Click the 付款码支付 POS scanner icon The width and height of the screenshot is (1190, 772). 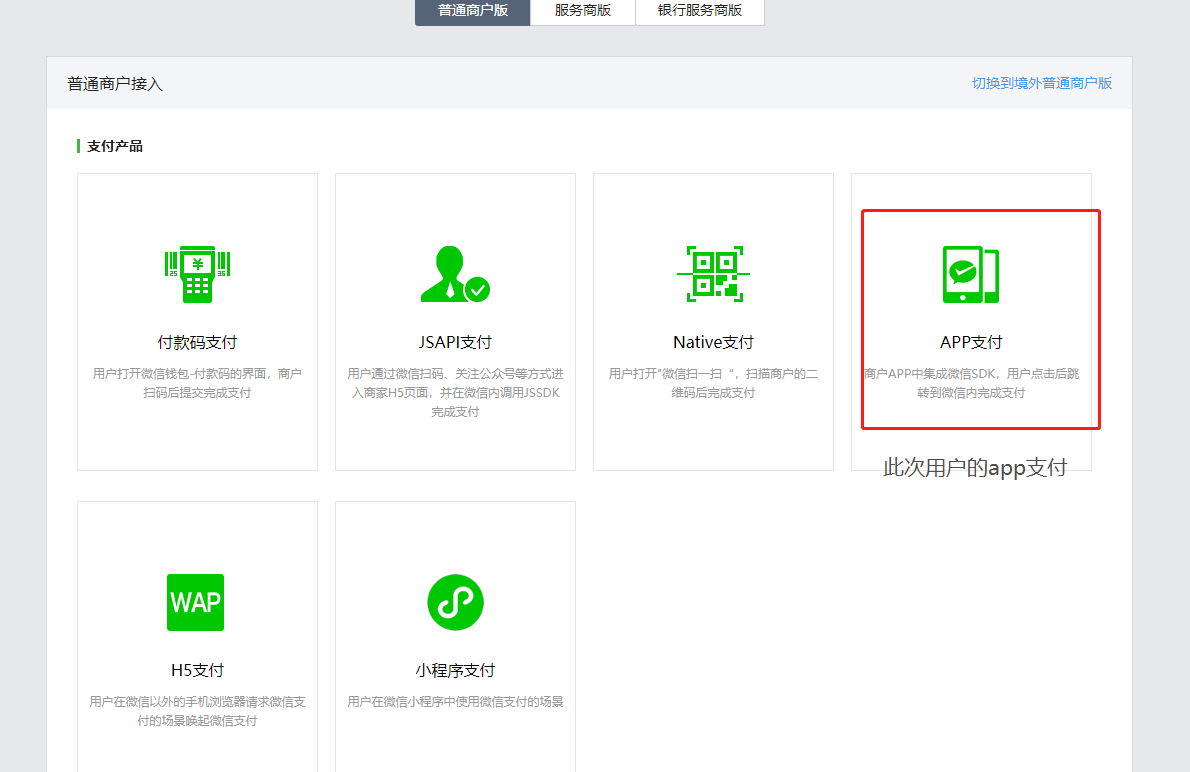[197, 274]
